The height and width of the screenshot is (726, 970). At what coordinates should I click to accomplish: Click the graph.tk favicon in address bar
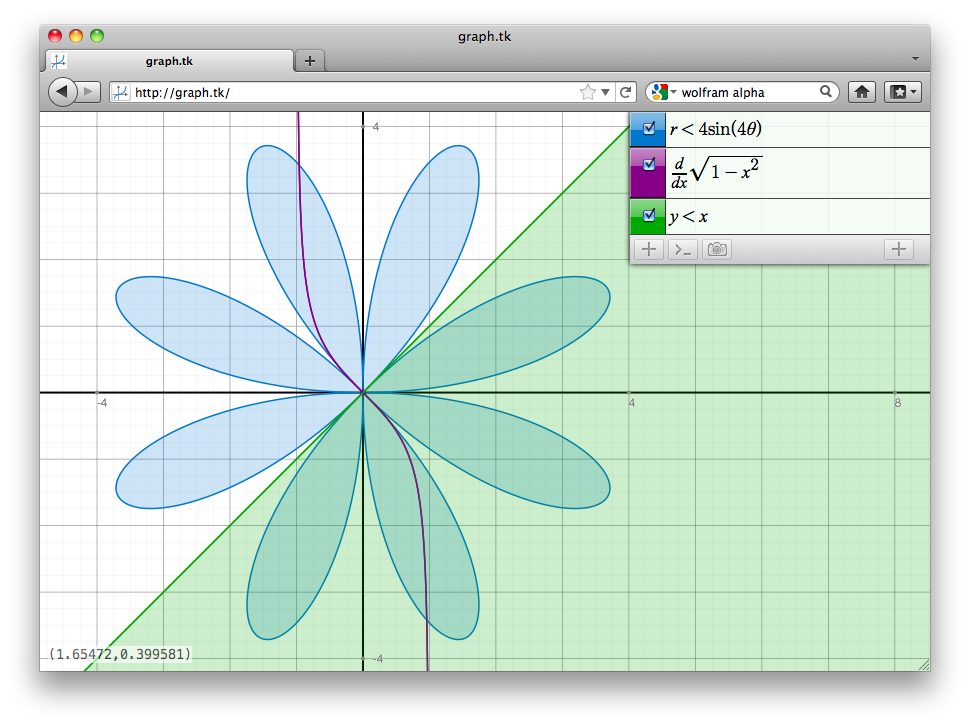pos(121,93)
